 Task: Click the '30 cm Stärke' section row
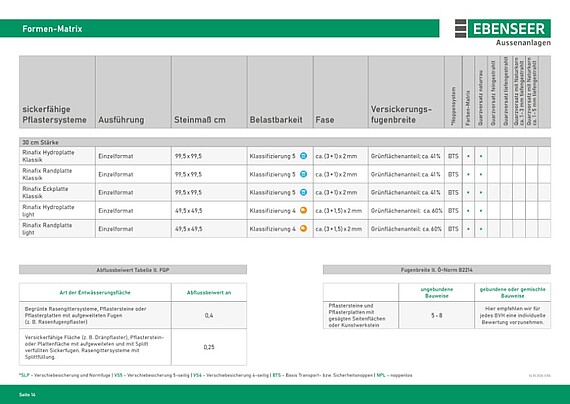pos(285,142)
